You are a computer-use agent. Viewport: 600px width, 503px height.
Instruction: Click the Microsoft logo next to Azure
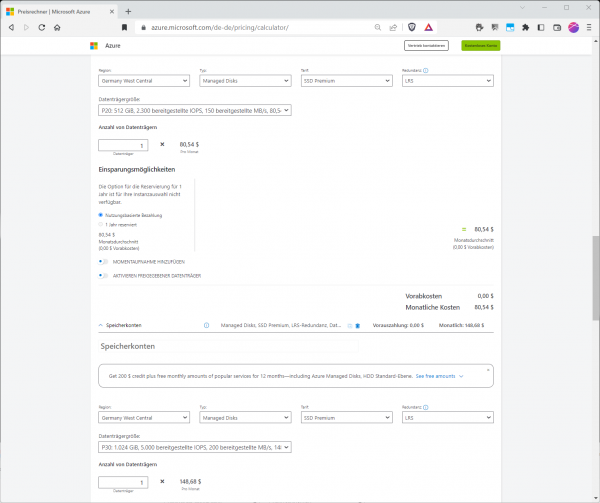(94, 46)
